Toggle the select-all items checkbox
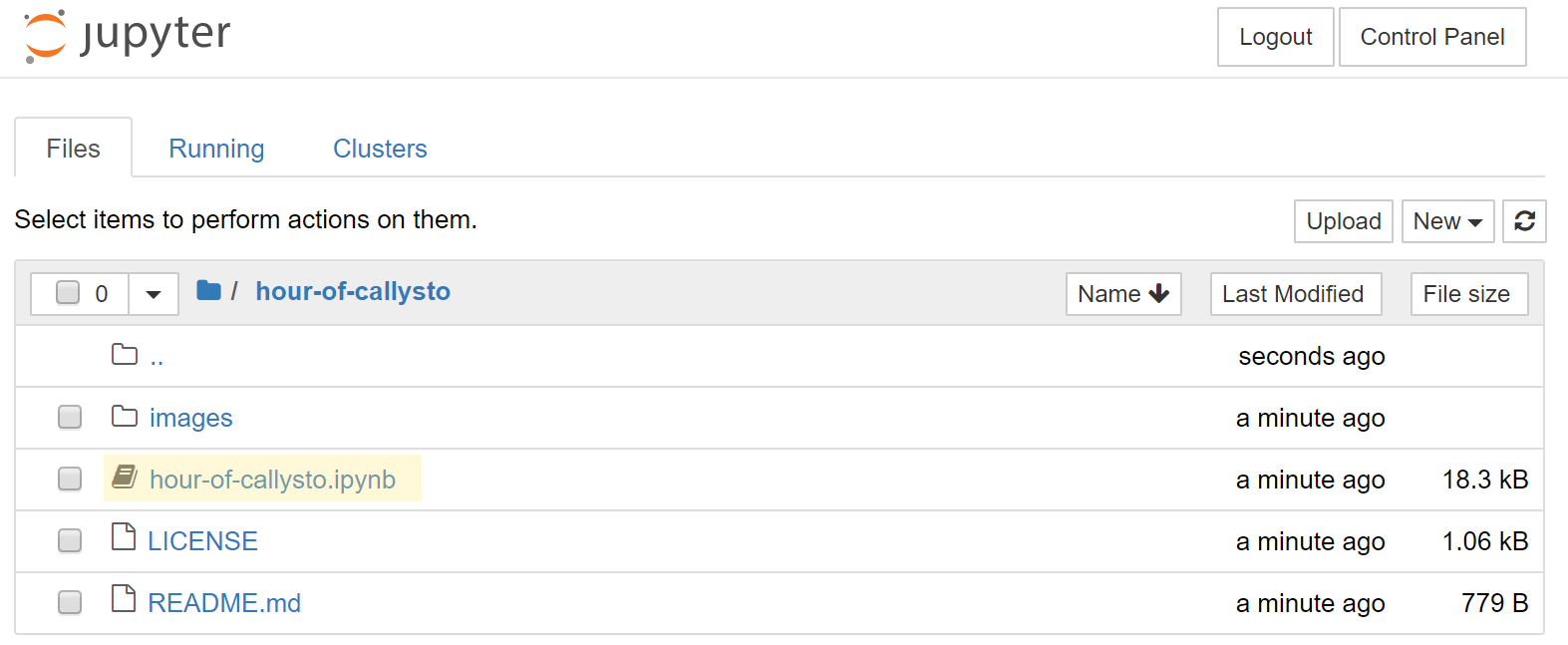This screenshot has width=1568, height=645. coord(68,293)
